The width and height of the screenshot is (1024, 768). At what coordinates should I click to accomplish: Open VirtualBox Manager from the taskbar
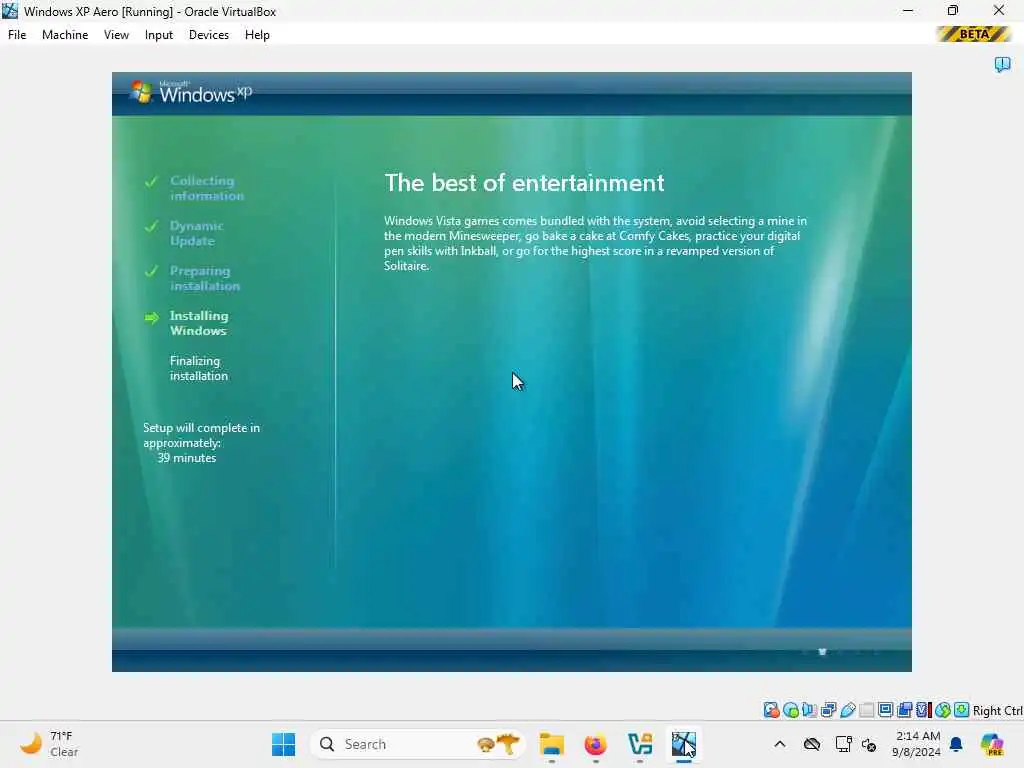639,744
